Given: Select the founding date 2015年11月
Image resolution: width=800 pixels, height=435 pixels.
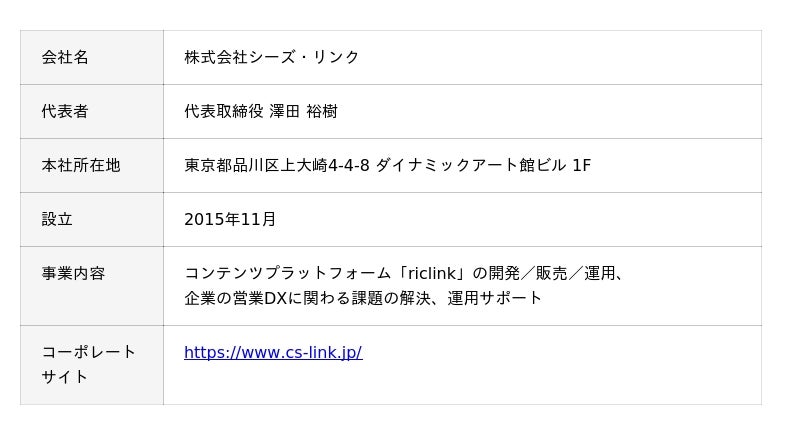Looking at the screenshot, I should tap(230, 219).
